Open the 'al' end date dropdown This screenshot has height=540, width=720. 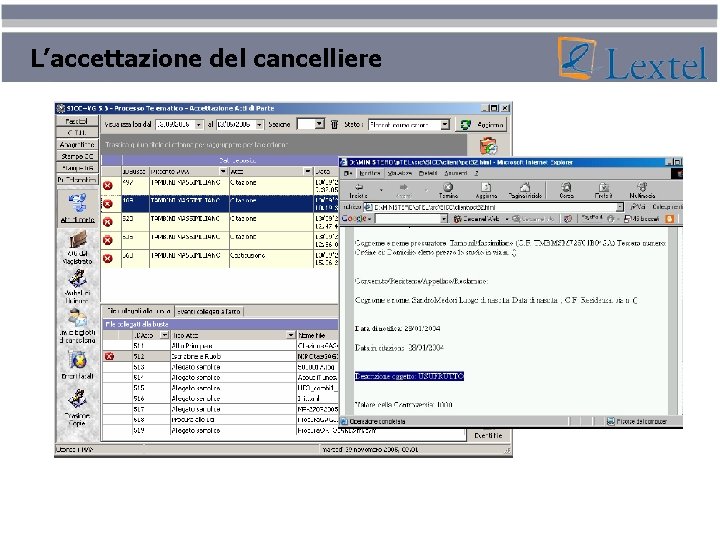259,124
